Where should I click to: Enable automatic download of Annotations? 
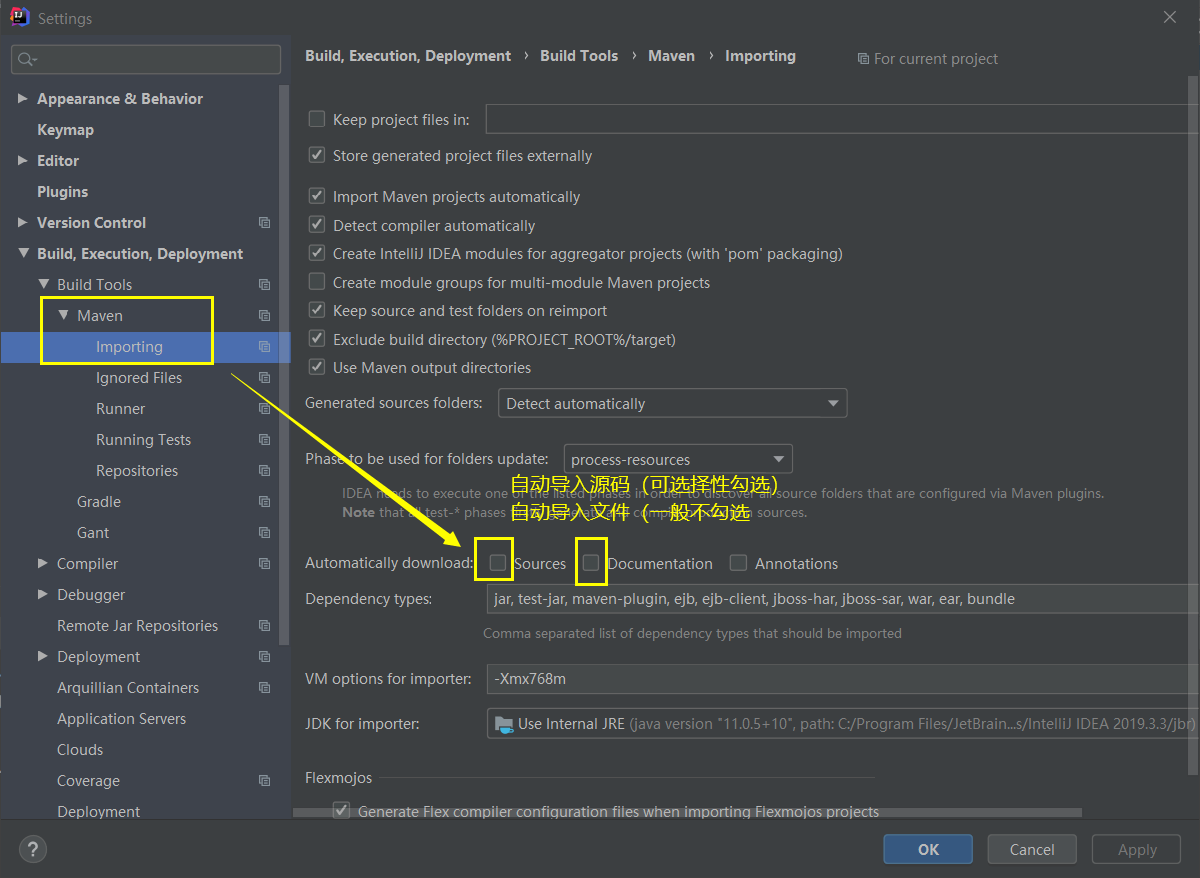pos(738,563)
